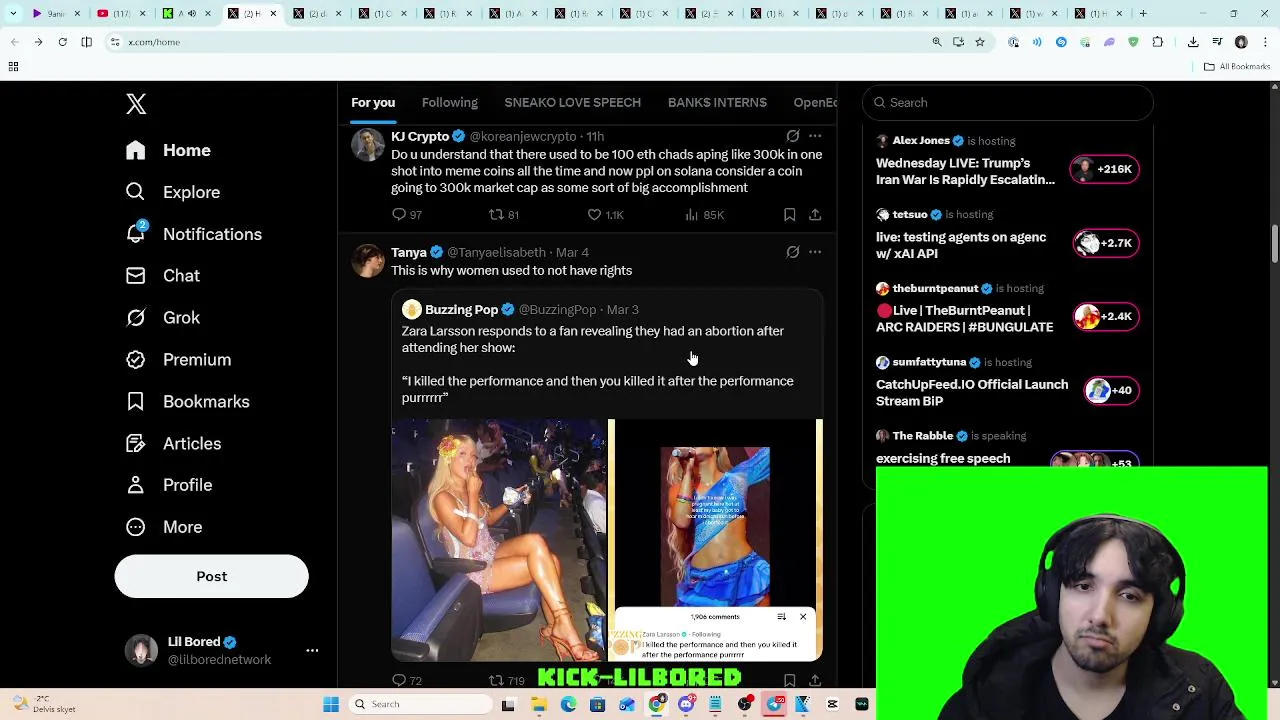Reload the browser page
This screenshot has height=720, width=1280.
(62, 42)
